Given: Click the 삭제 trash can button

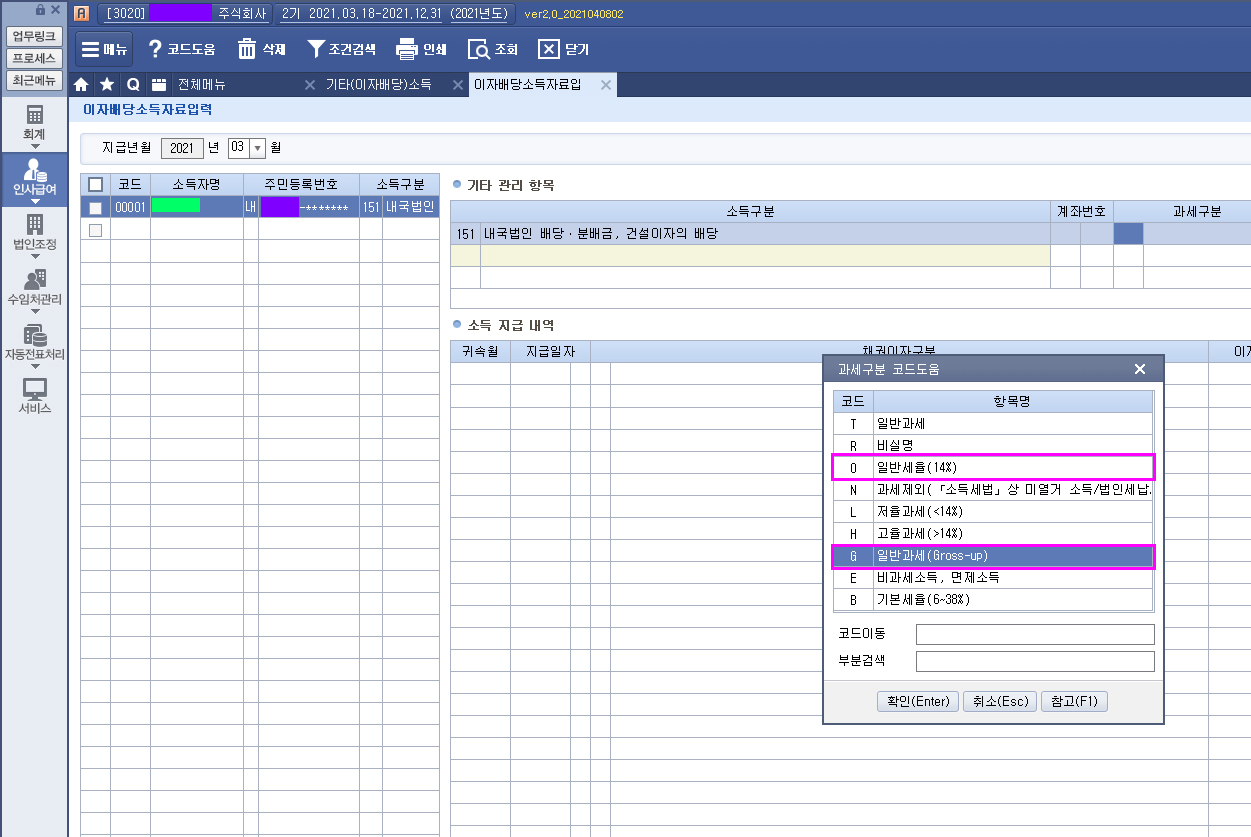Looking at the screenshot, I should [x=262, y=49].
